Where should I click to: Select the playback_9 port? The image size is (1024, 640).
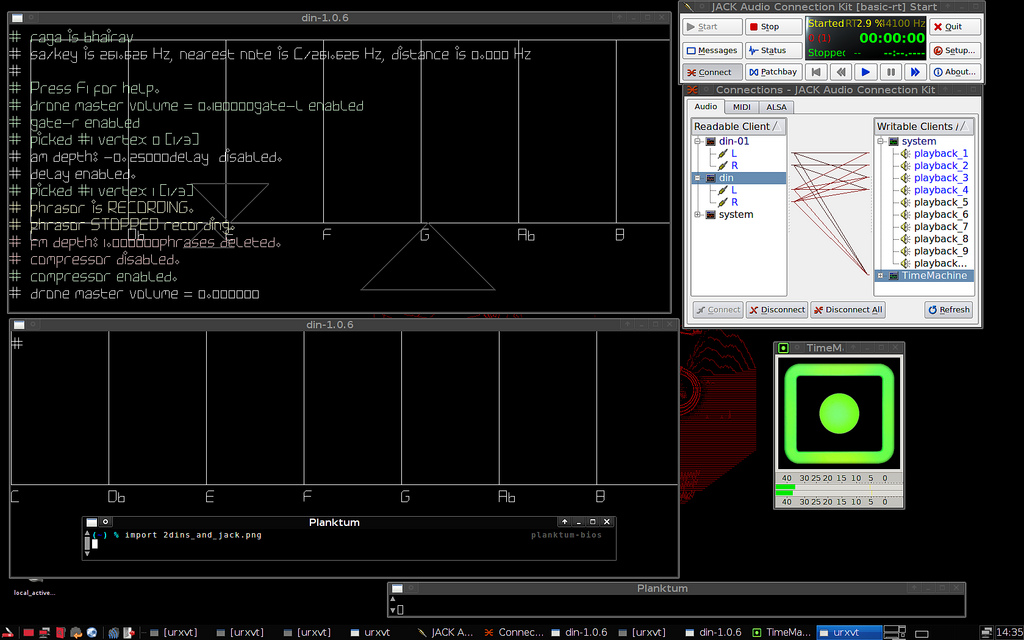click(941, 251)
